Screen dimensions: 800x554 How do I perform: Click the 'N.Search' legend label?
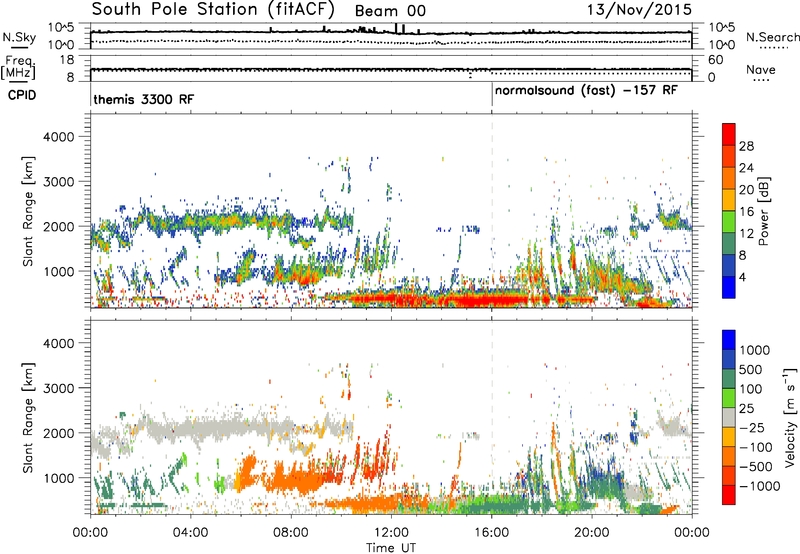pyautogui.click(x=773, y=37)
